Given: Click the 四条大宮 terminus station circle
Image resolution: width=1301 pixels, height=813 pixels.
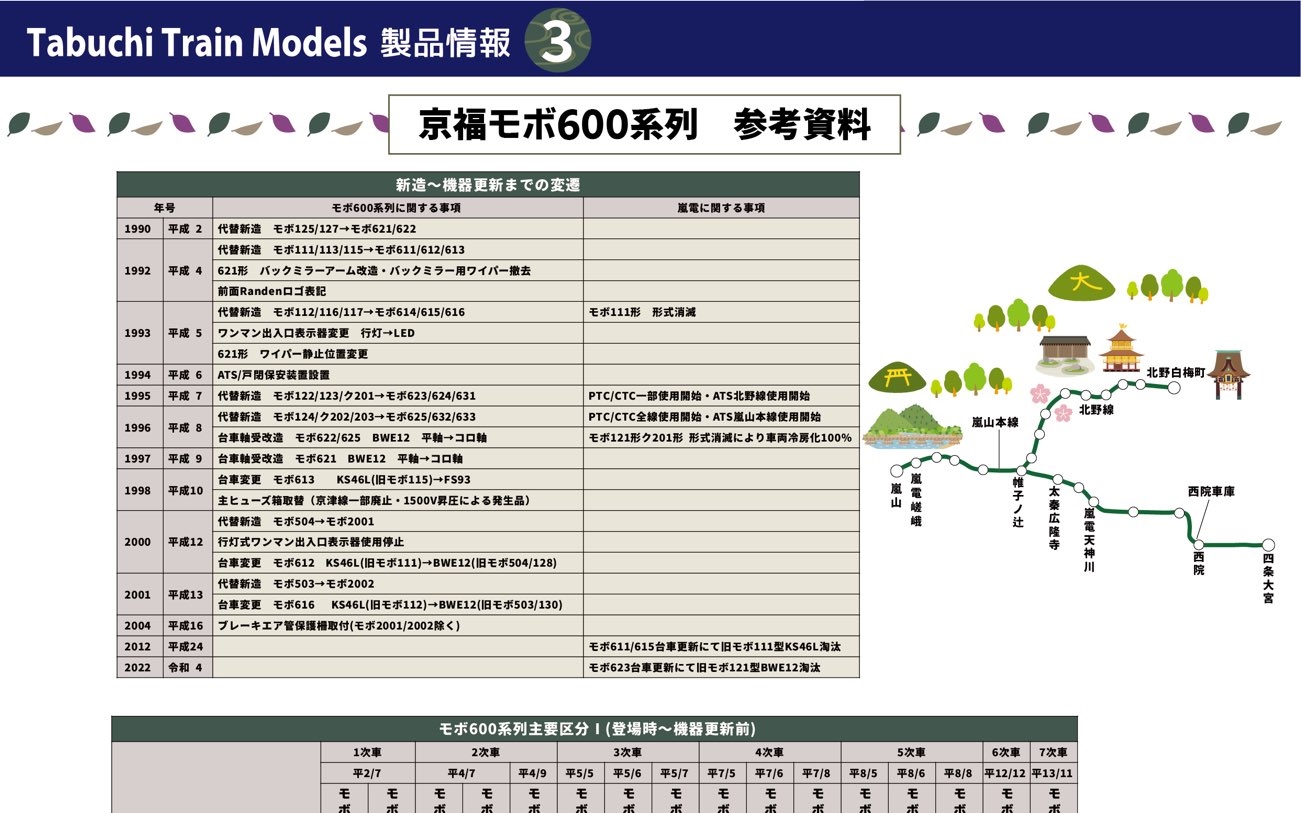Looking at the screenshot, I should click(x=1268, y=544).
